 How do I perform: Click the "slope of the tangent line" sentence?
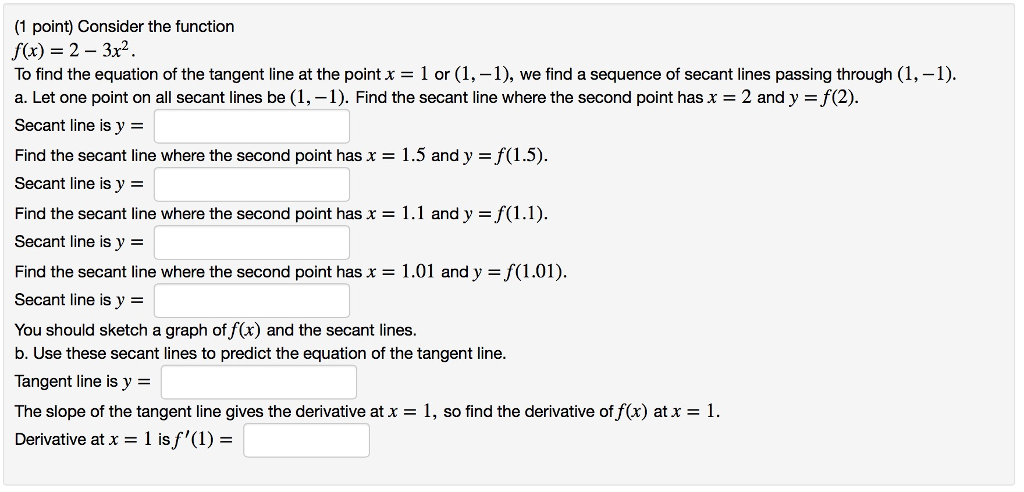(367, 411)
